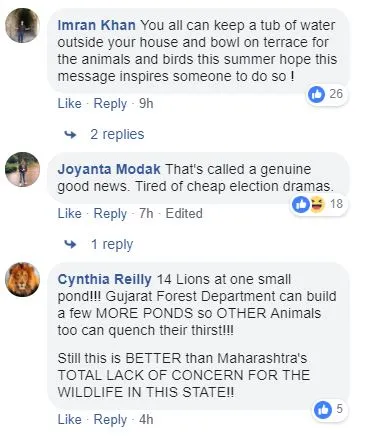Reply to Imran Khan's comment

click(x=110, y=104)
